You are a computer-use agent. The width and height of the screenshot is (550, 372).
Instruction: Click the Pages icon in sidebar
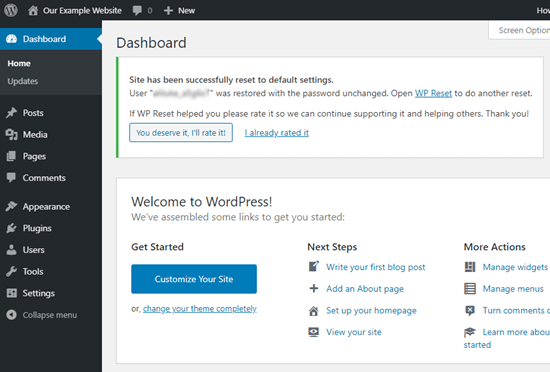pos(11,156)
